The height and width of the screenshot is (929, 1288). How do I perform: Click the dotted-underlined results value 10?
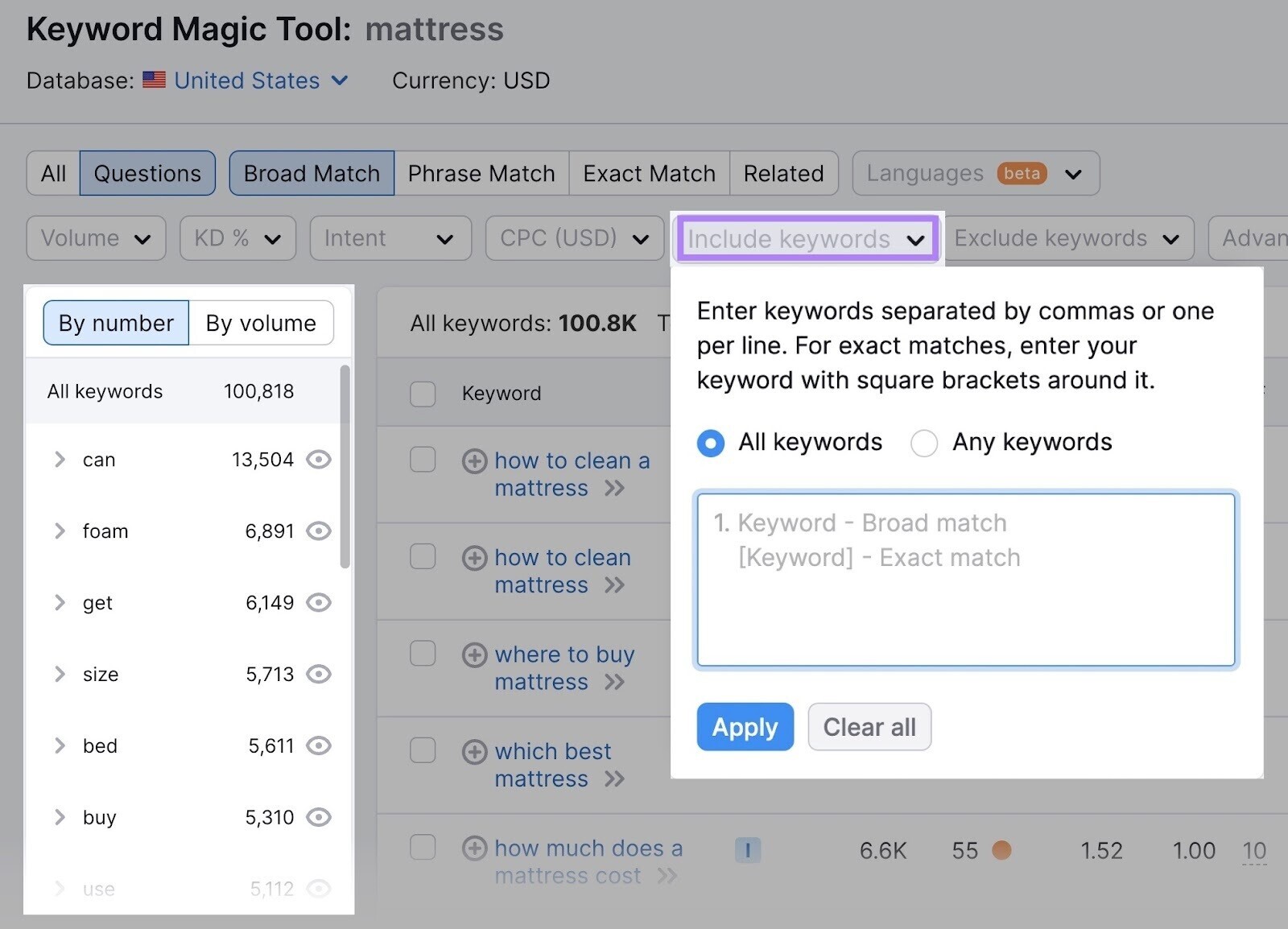(1254, 851)
